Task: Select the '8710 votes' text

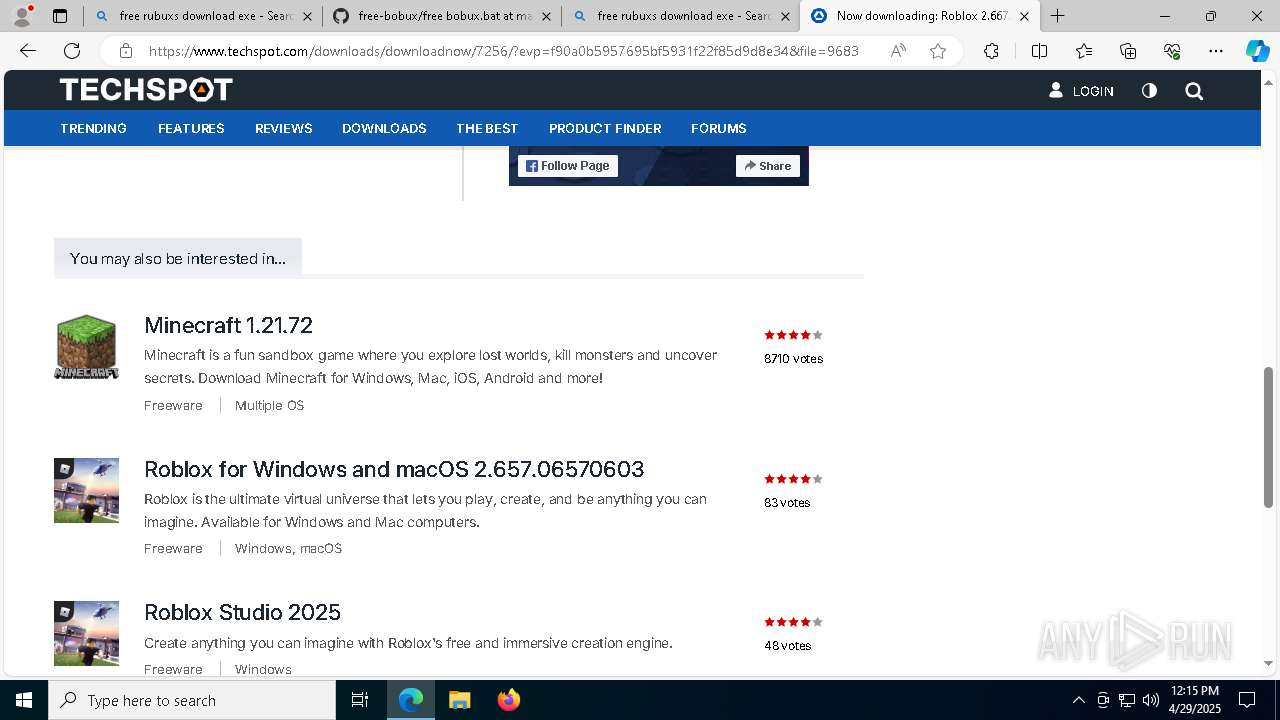Action: [x=793, y=358]
